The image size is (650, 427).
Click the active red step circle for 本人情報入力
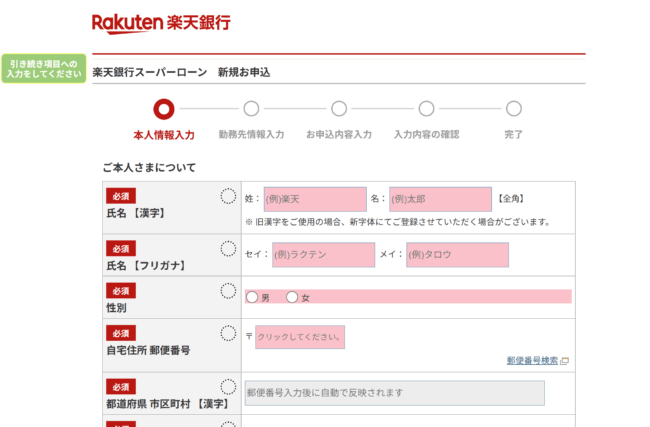(163, 109)
